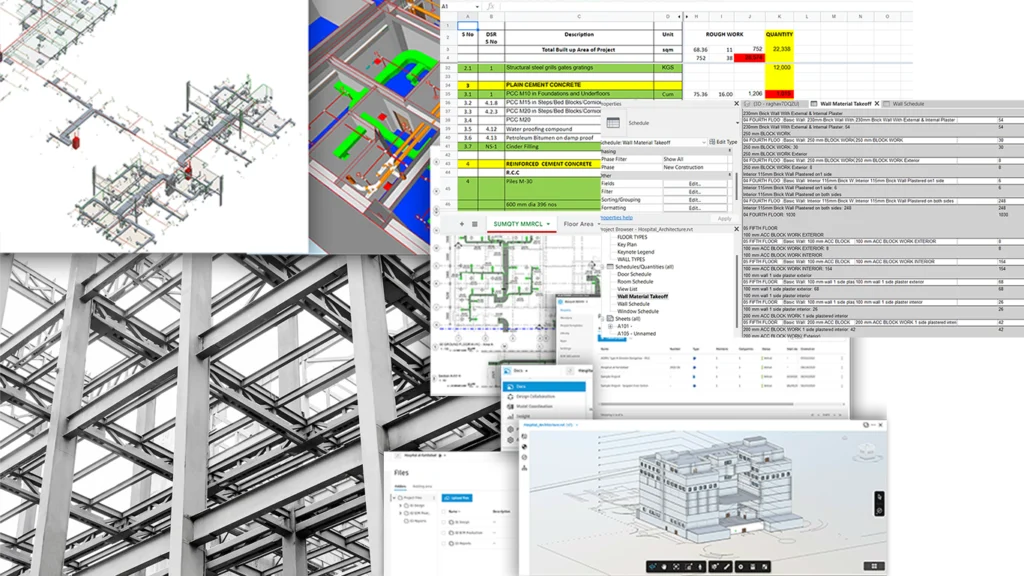Viewport: 1024px width, 576px height.
Task: Select the checkbox beside the 02 BIM Production folder
Action: [443, 533]
